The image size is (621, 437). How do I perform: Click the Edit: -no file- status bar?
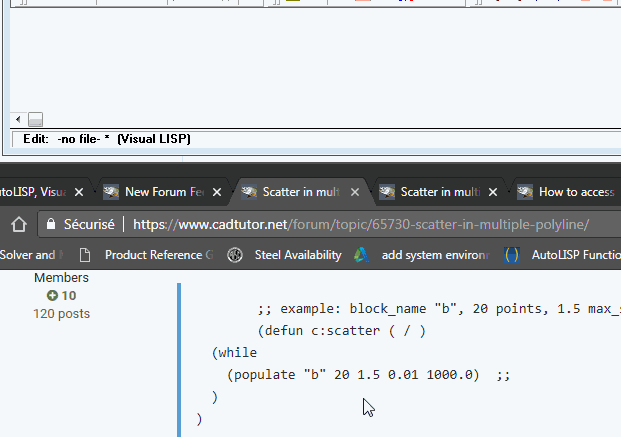coord(107,139)
